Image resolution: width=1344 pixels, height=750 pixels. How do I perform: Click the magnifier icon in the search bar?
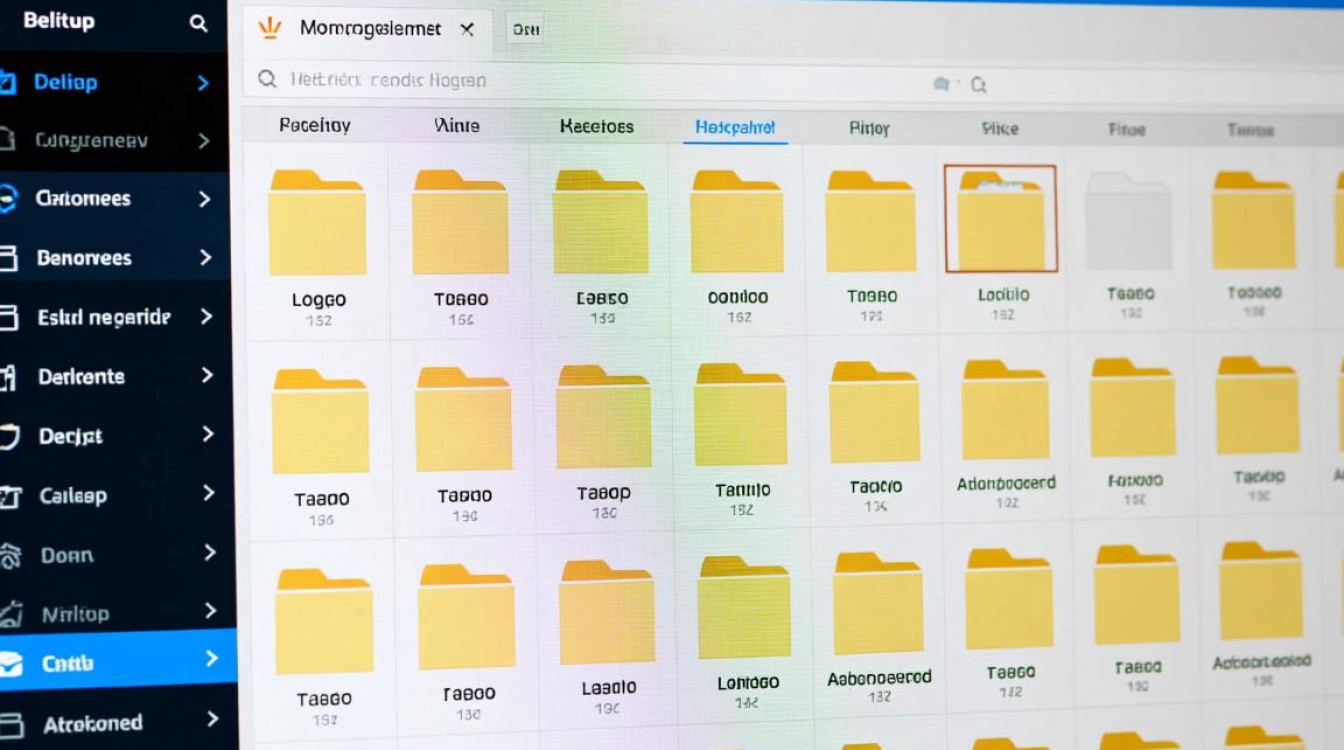tap(267, 80)
